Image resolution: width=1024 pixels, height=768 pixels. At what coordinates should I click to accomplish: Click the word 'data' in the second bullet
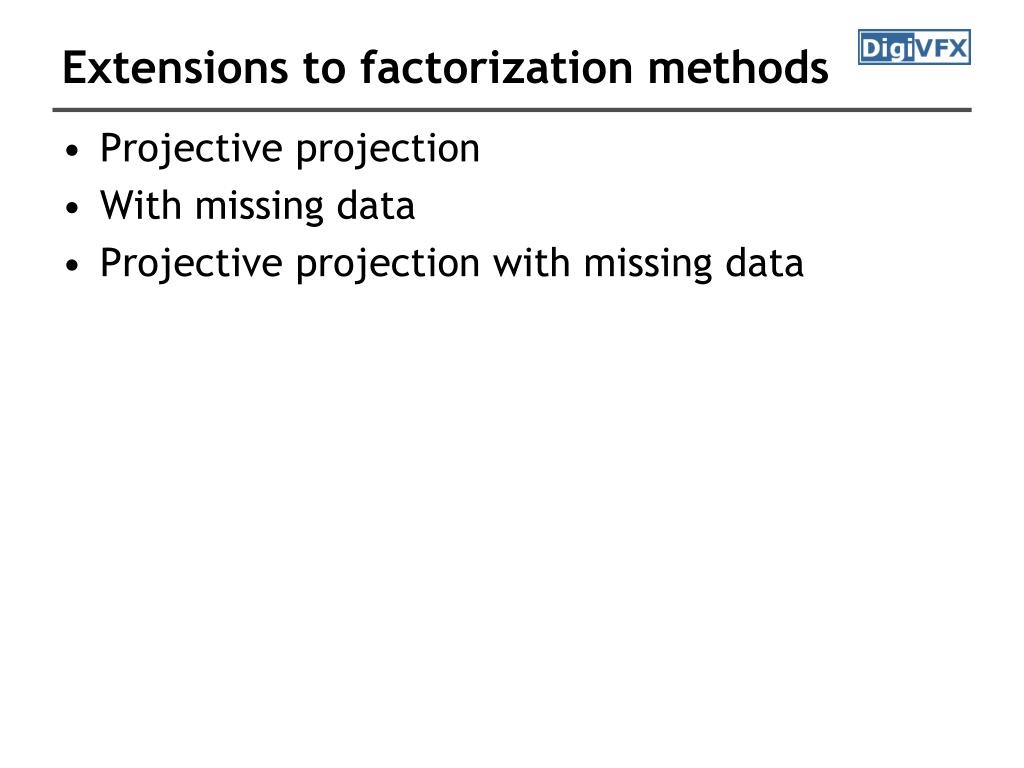pyautogui.click(x=376, y=205)
